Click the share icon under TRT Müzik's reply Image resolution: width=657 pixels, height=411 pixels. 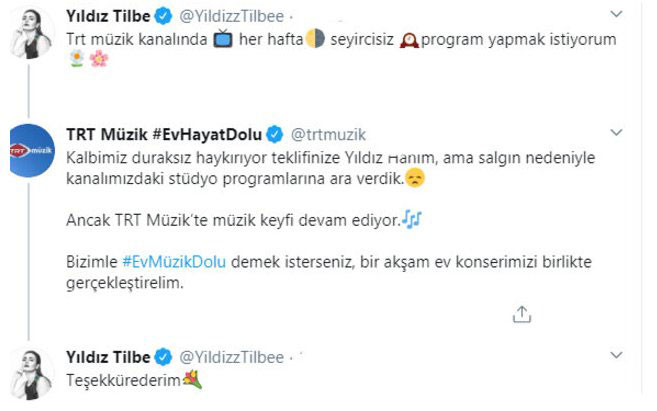click(x=521, y=314)
